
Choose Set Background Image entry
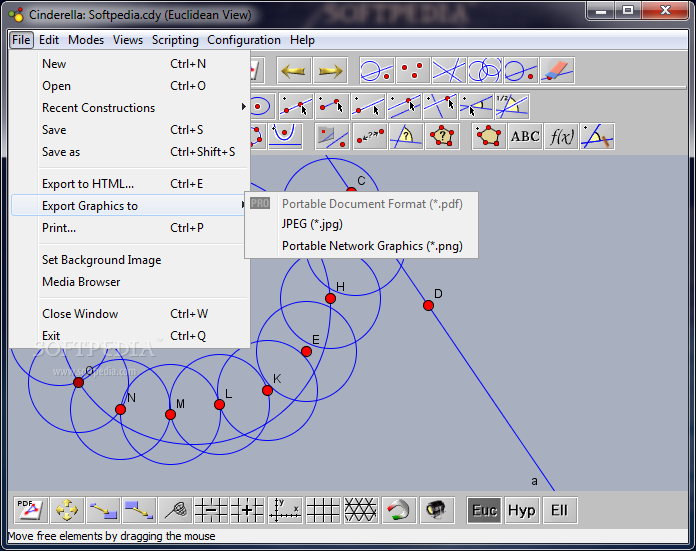(x=130, y=260)
